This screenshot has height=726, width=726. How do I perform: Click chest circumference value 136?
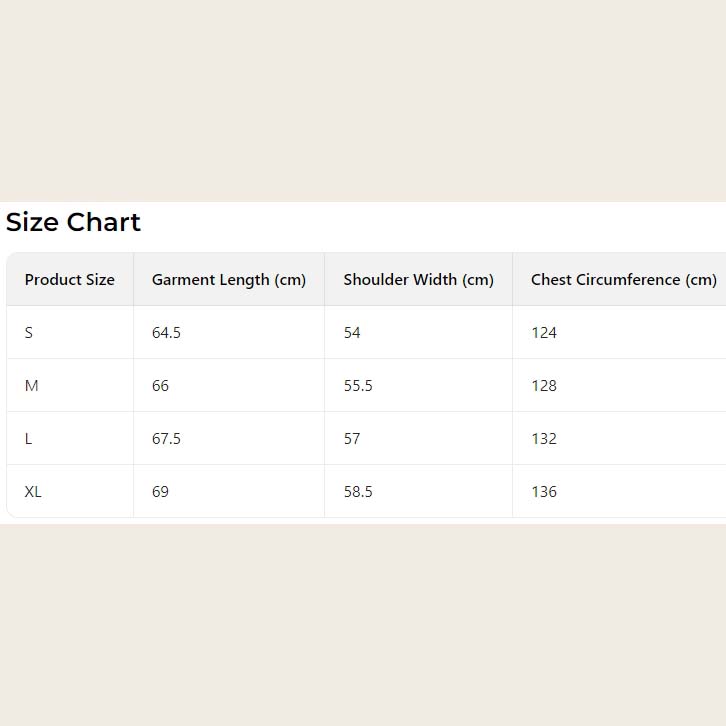(x=544, y=492)
